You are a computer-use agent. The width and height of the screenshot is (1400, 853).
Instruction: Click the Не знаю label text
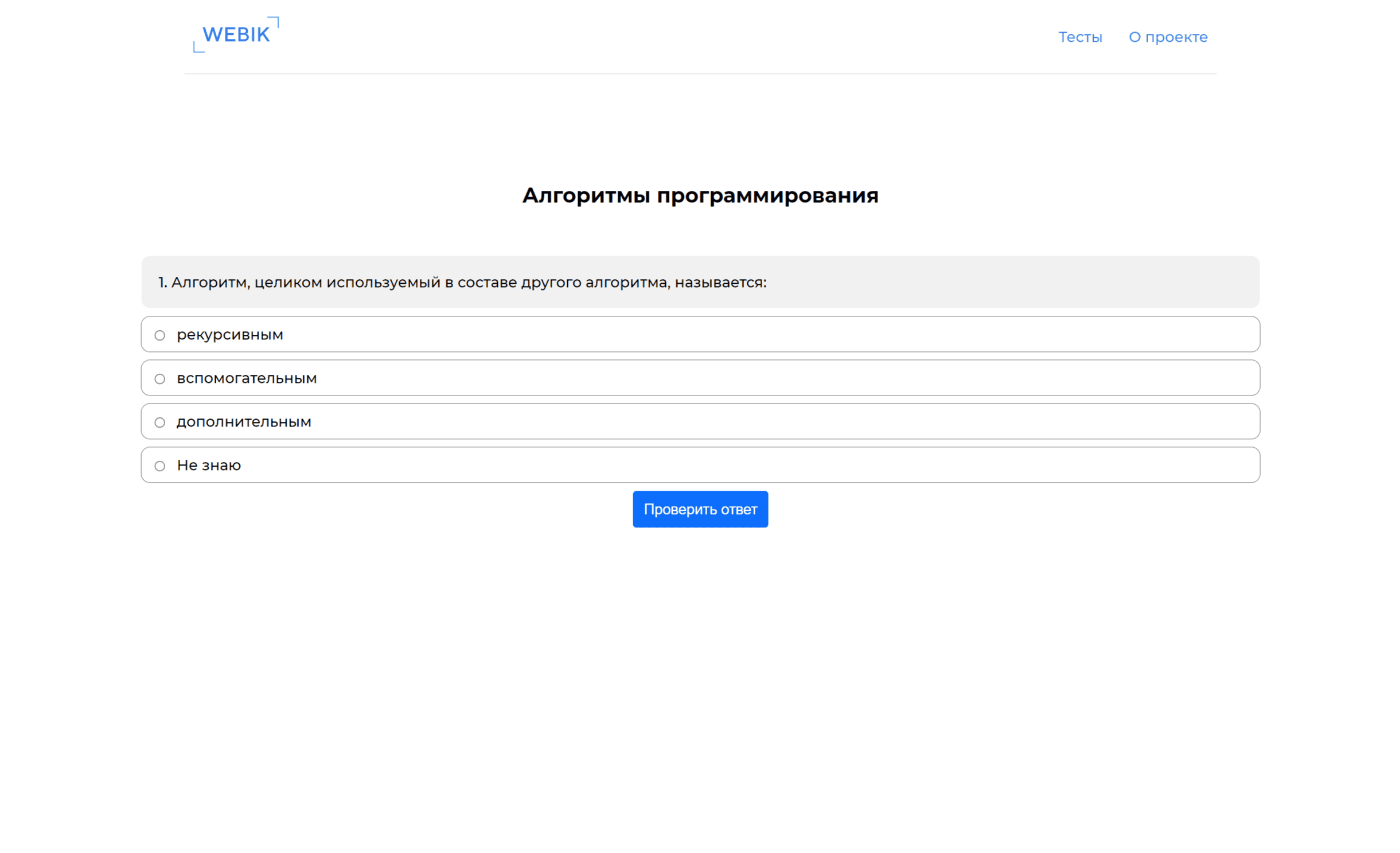point(209,465)
